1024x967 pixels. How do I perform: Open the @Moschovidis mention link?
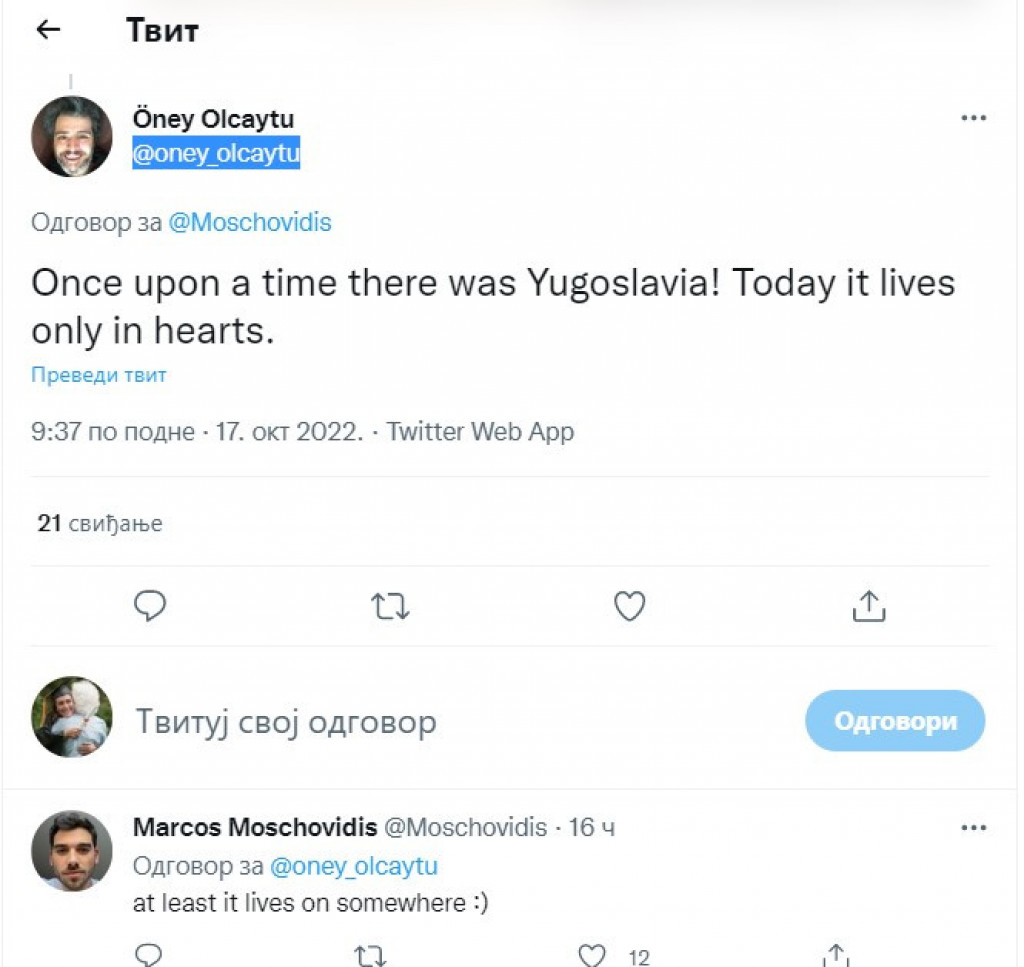pos(249,222)
